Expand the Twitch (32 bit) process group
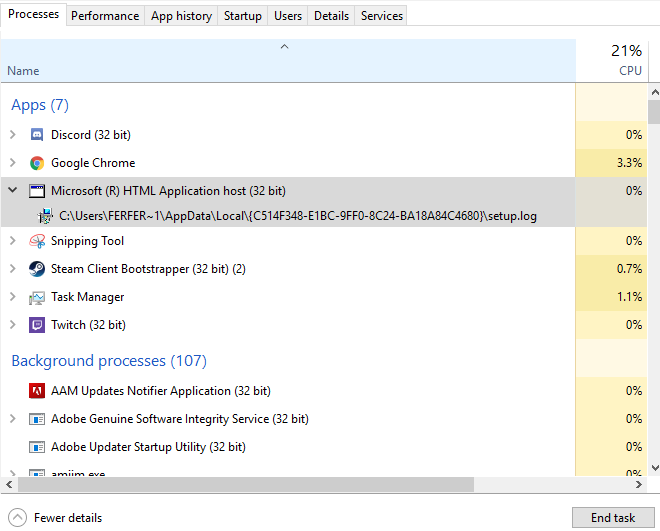660x531 pixels. [13, 324]
